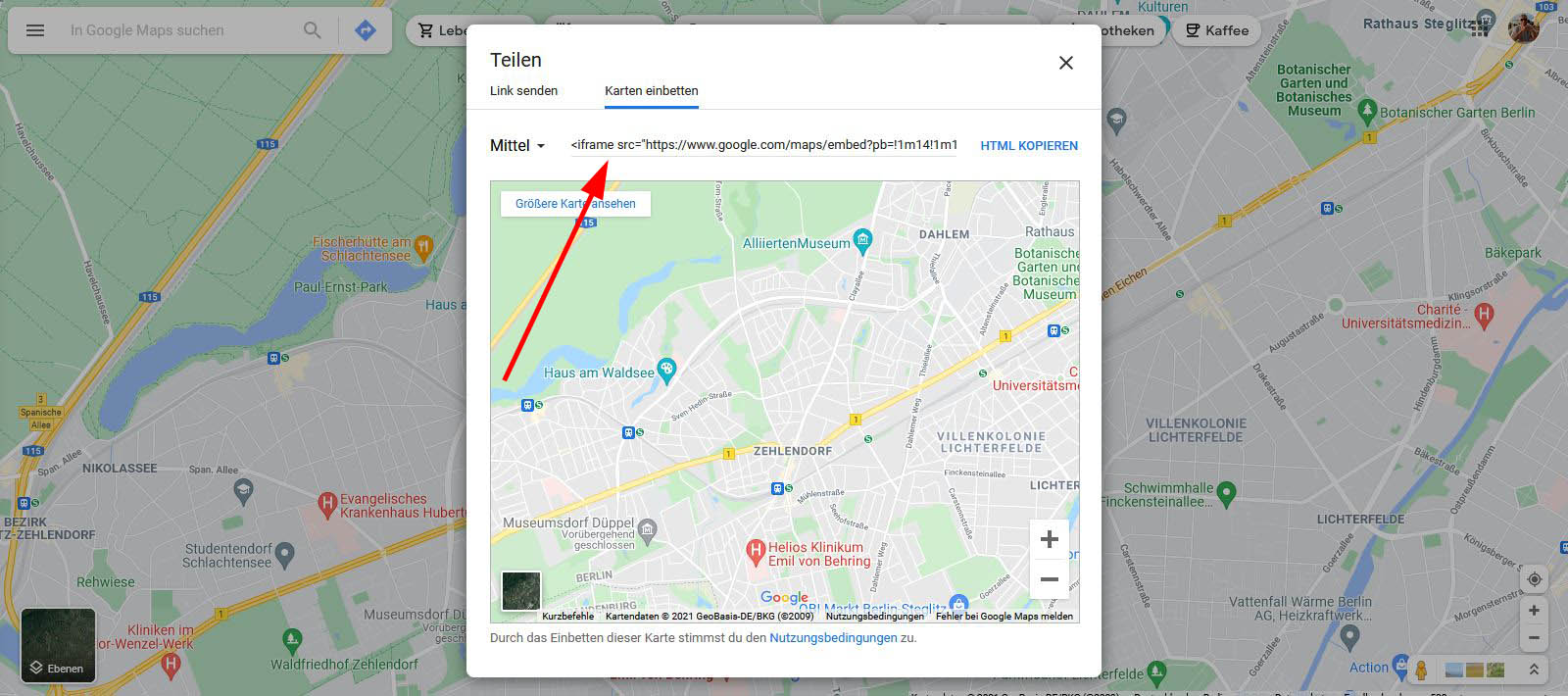The image size is (1568, 696).
Task: Switch to Link senden tab
Action: click(x=523, y=90)
